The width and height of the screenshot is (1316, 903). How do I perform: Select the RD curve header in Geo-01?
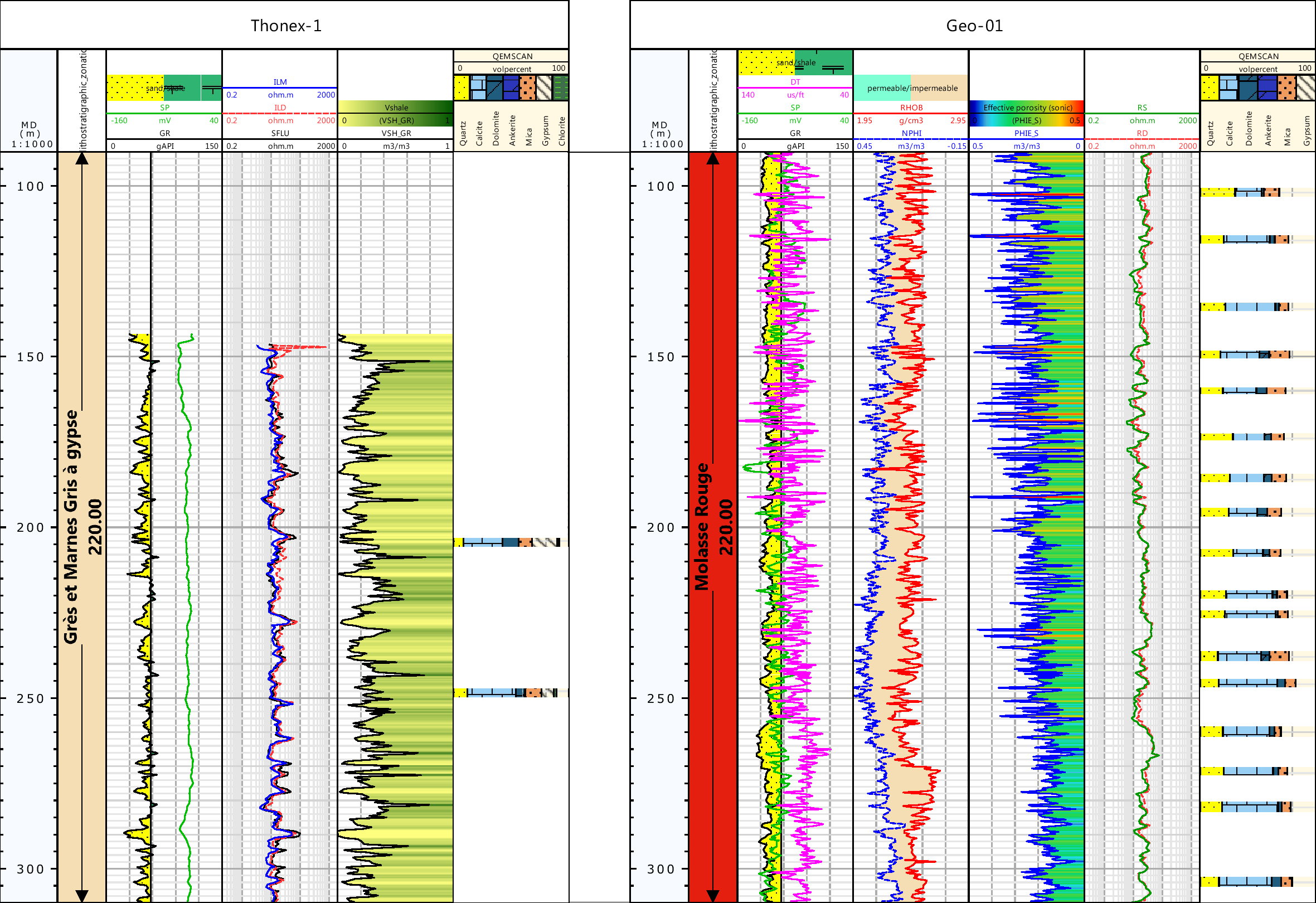click(x=1142, y=133)
